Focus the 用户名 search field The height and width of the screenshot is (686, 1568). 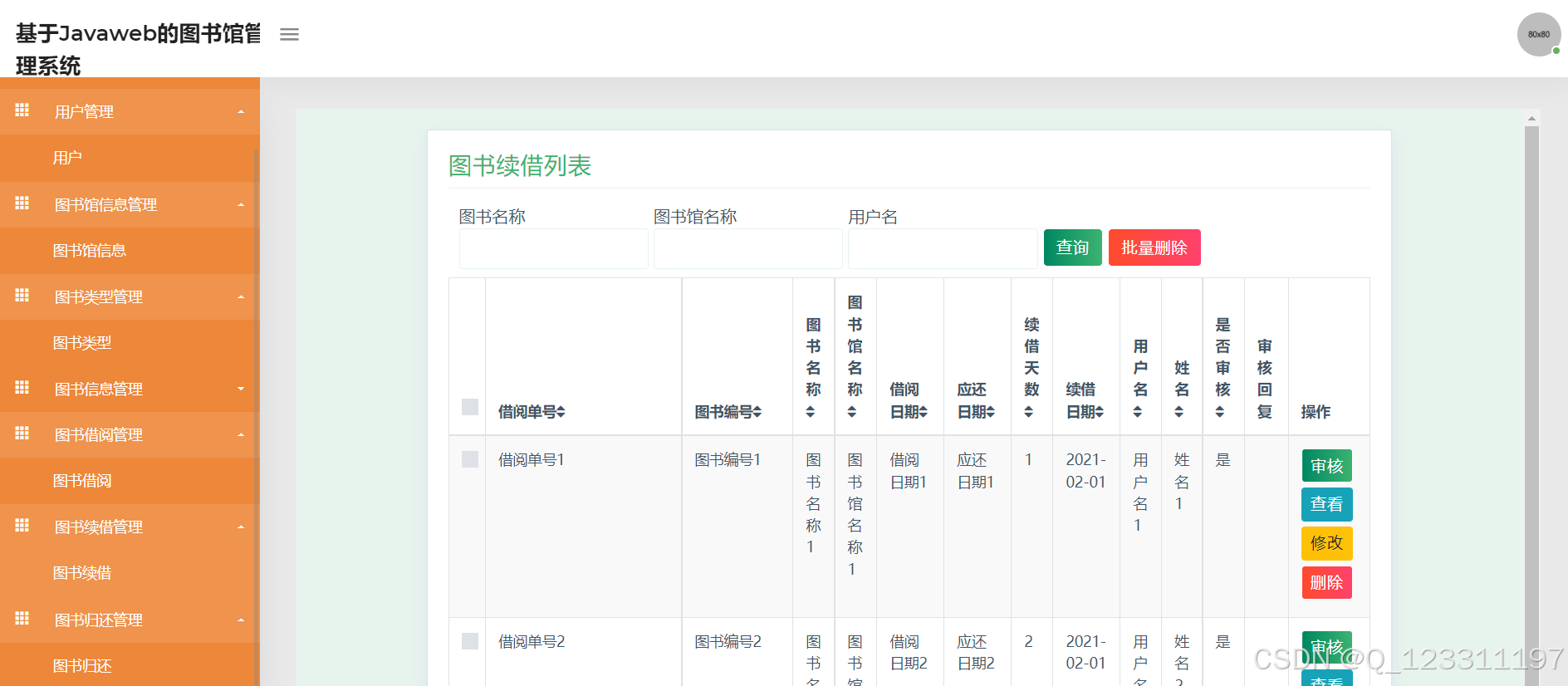click(942, 249)
